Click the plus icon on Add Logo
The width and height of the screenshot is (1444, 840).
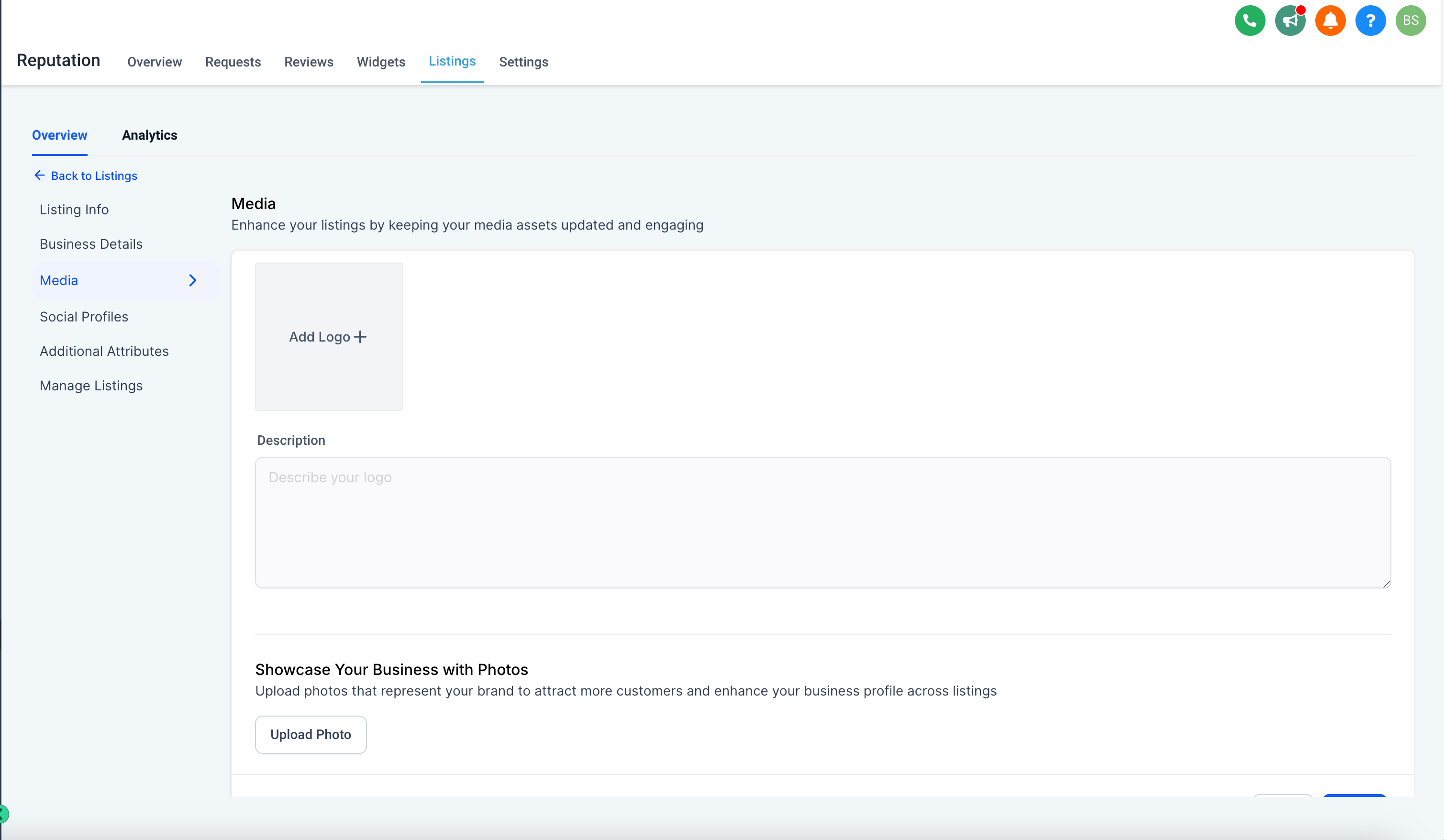tap(360, 337)
